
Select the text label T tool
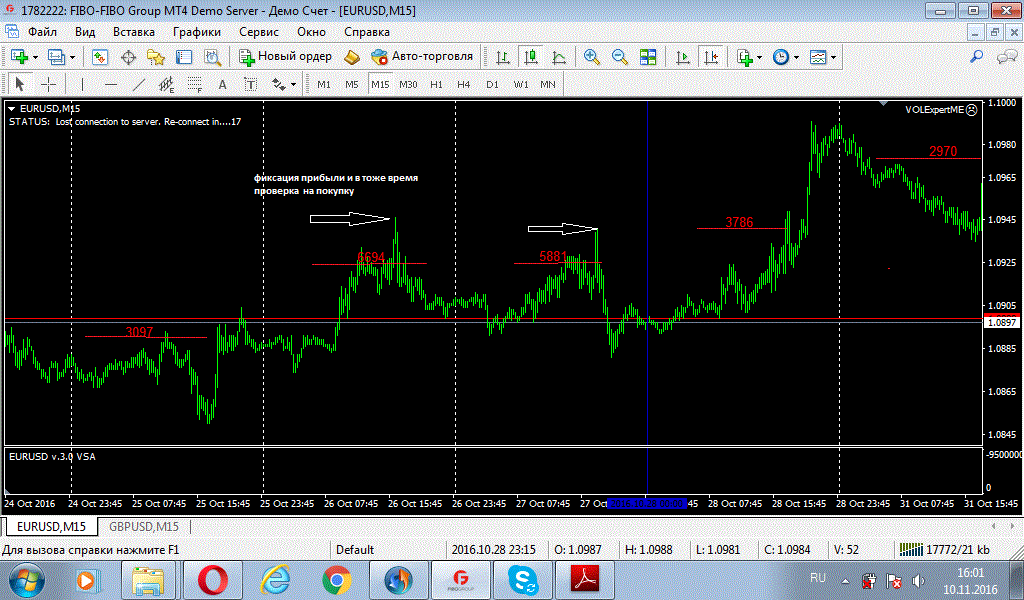point(251,84)
